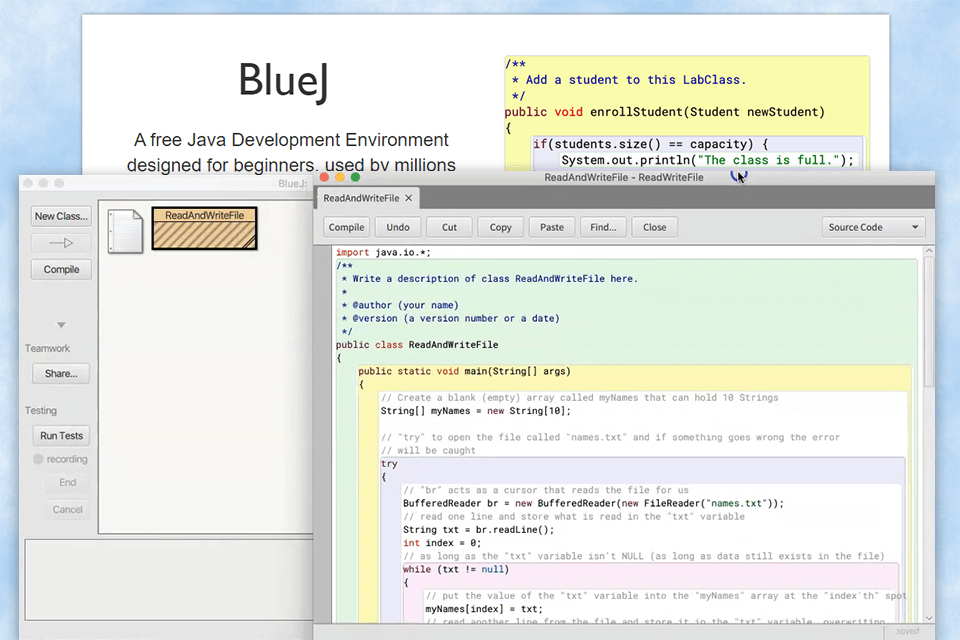Click the Testing section label

click(41, 410)
